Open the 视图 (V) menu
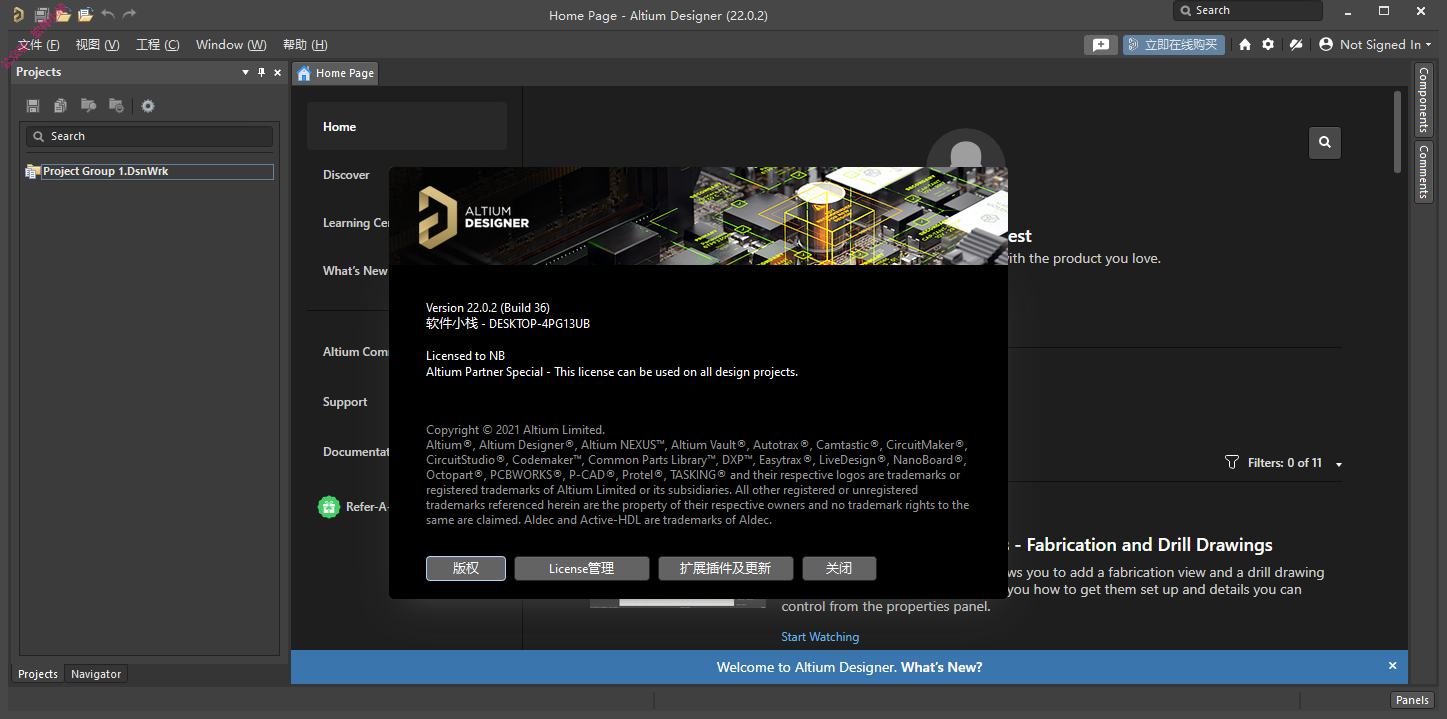This screenshot has width=1447, height=719. (x=97, y=45)
